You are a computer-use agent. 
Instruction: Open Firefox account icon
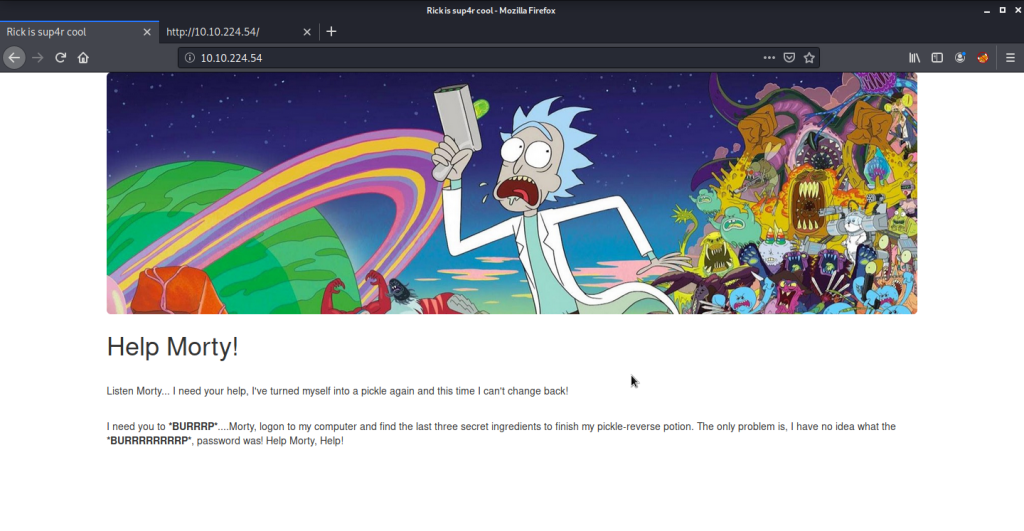pyautogui.click(x=960, y=58)
